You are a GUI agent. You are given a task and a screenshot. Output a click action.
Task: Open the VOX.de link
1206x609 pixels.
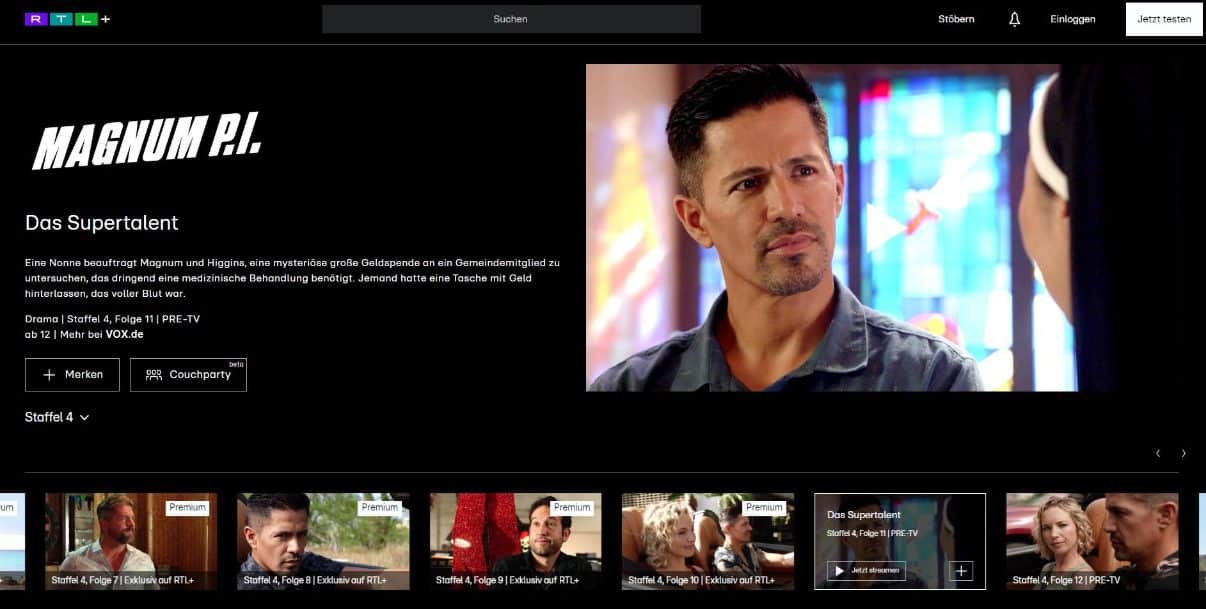pos(124,334)
